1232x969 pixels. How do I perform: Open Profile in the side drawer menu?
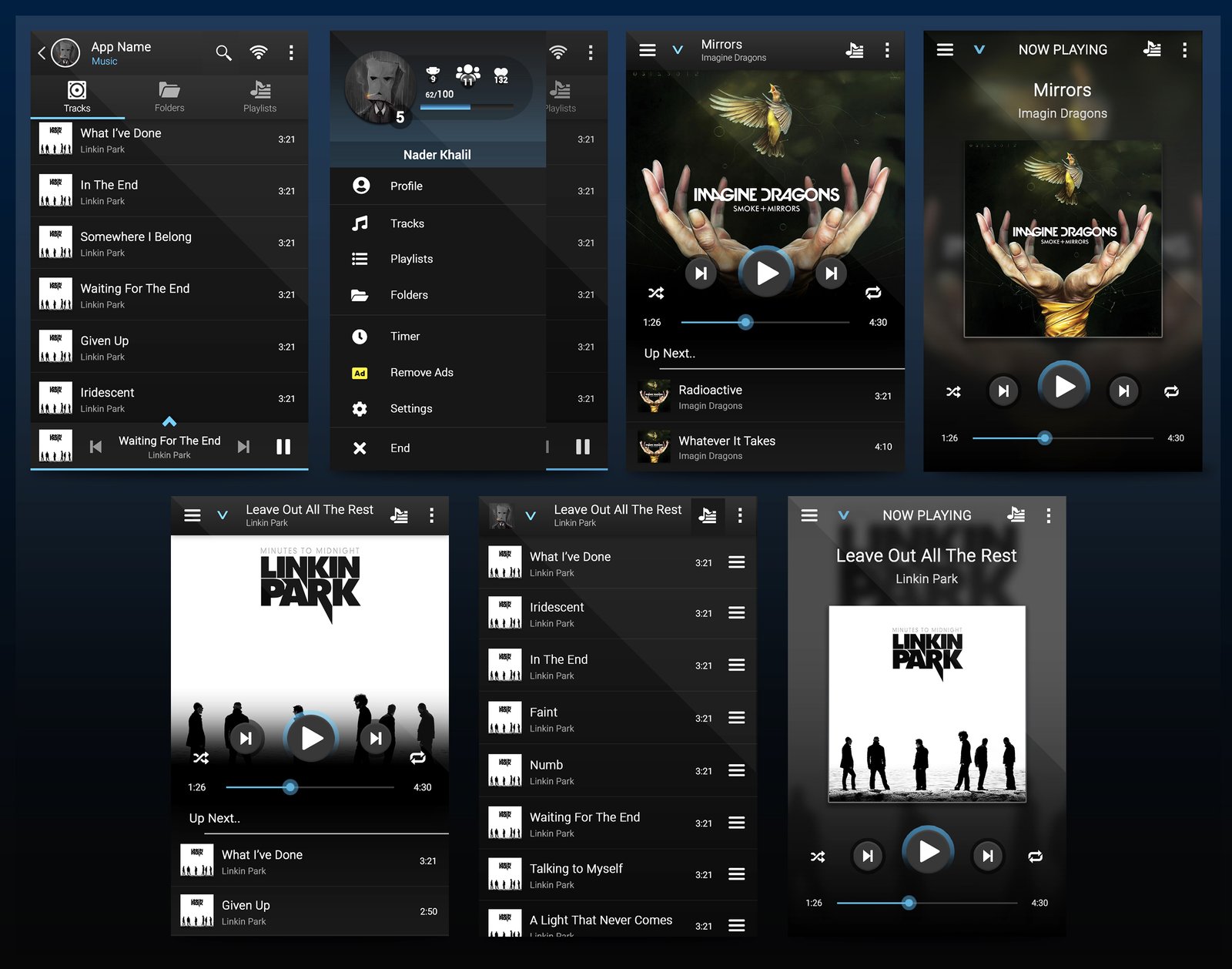(x=406, y=186)
